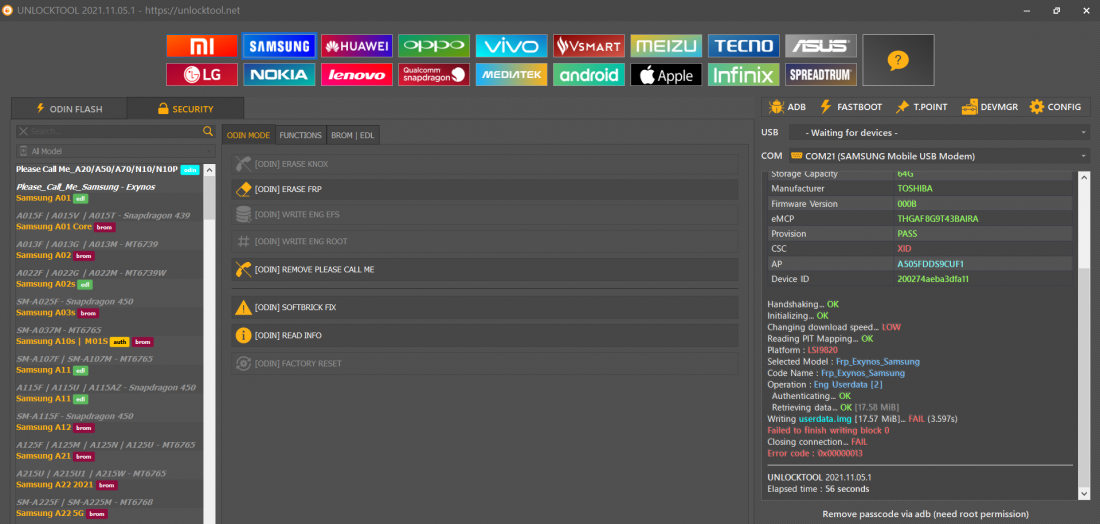
Task: Select the Nokia brand logo
Action: pos(279,74)
